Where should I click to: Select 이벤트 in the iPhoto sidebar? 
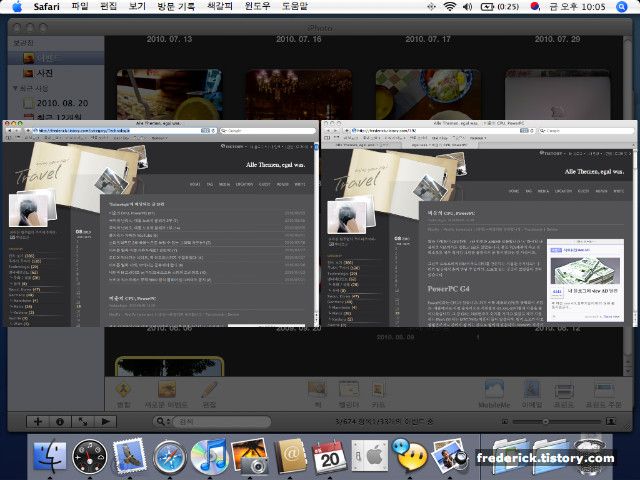tap(56, 58)
